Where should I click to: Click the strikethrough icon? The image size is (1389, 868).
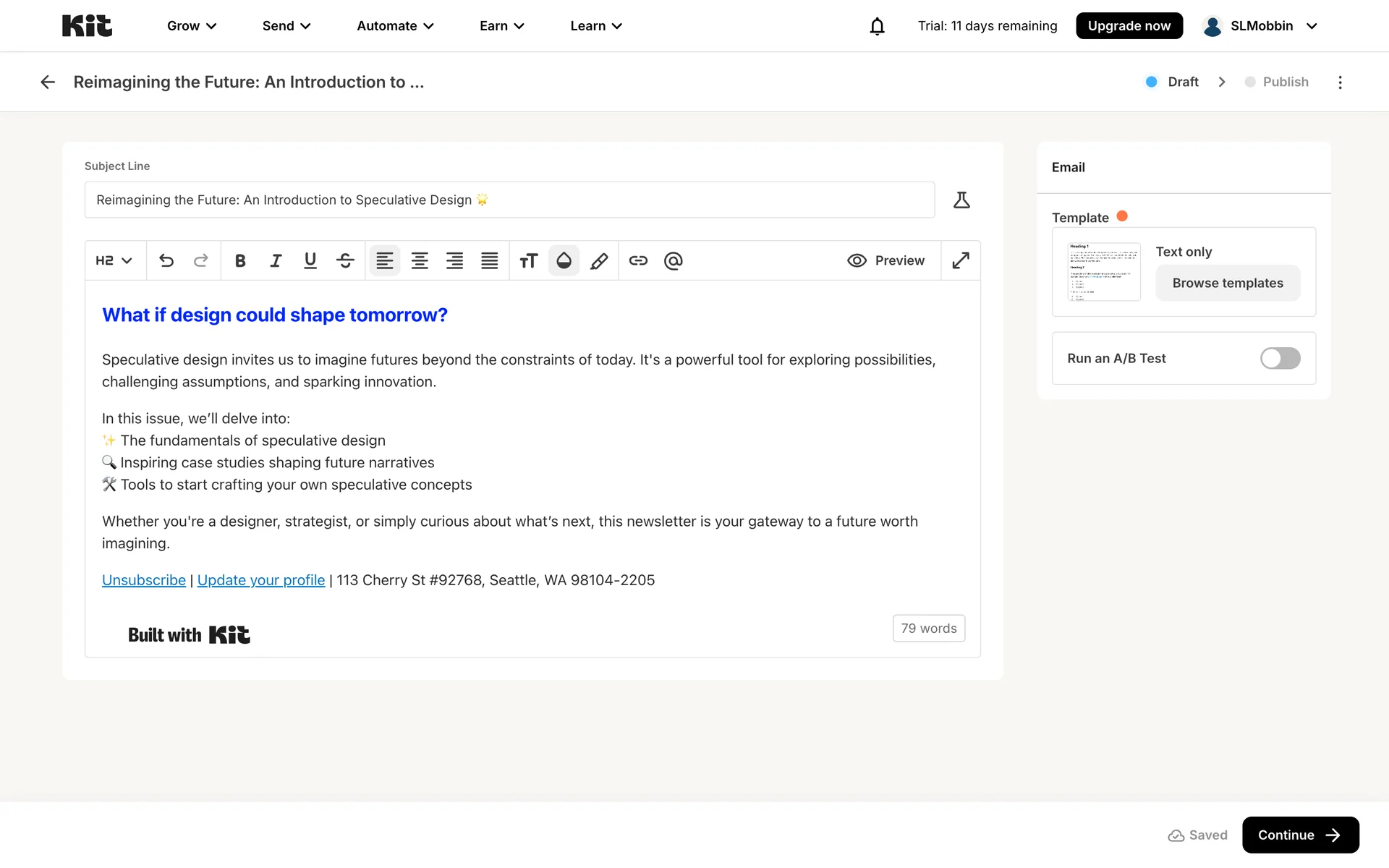point(345,260)
